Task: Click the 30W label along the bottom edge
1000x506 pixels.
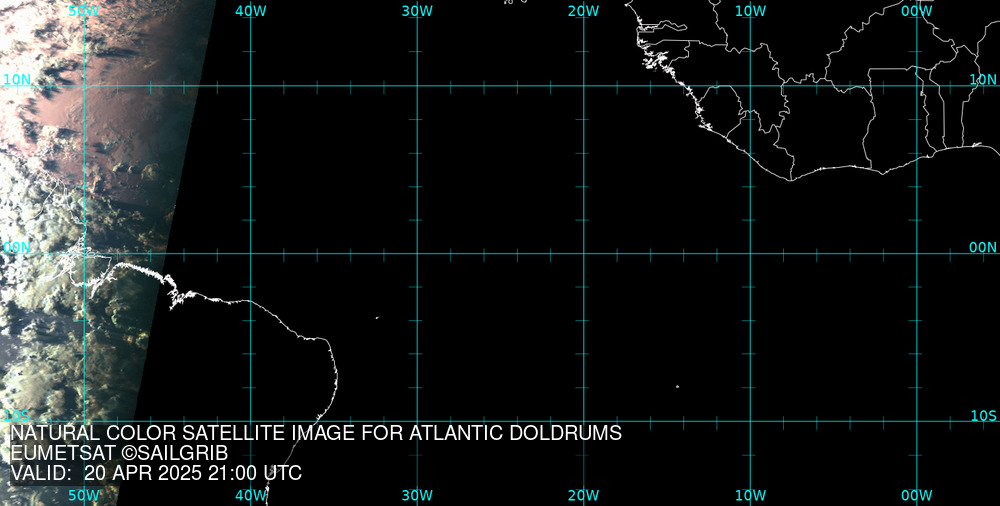Action: (x=417, y=495)
